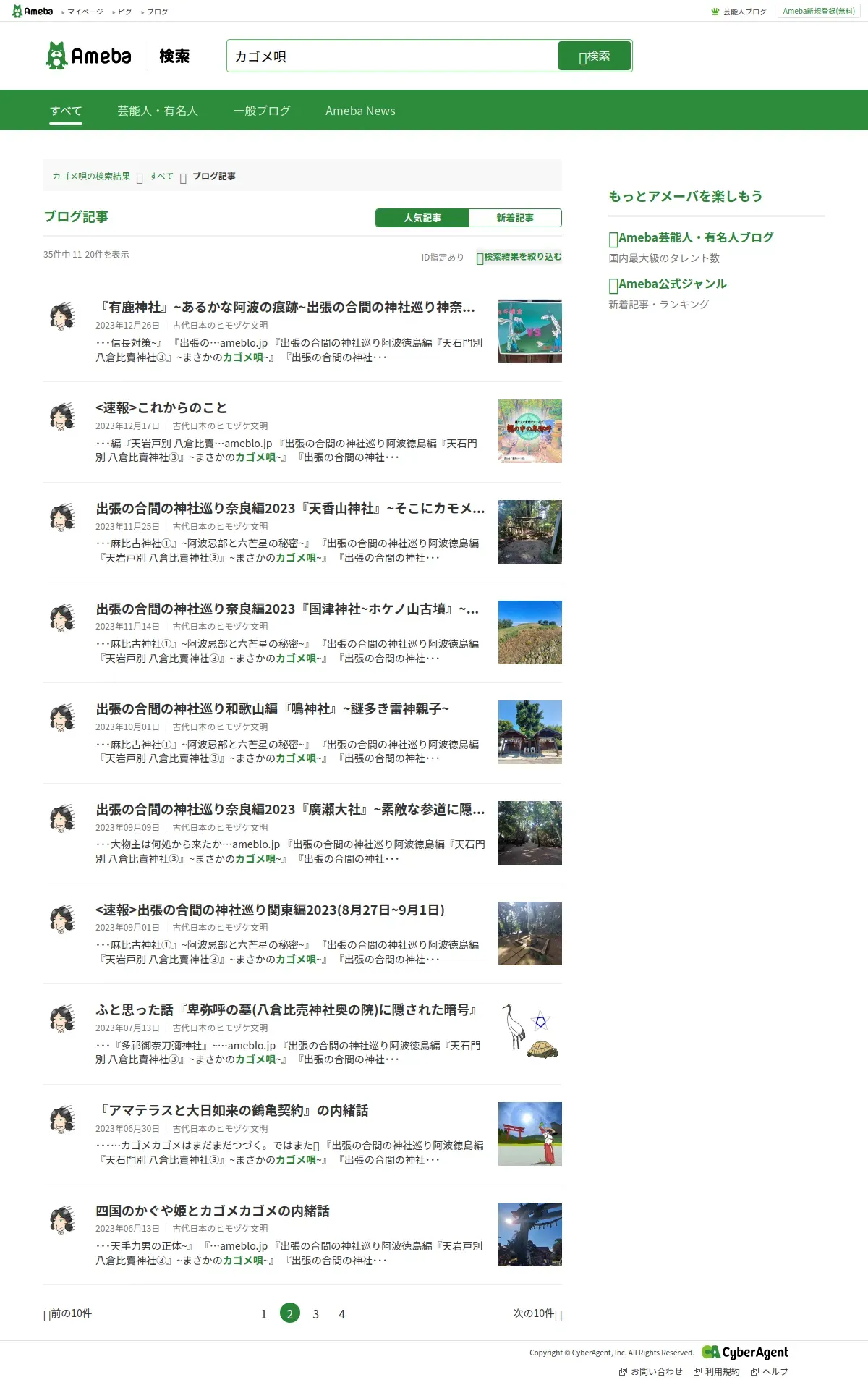Screen dimensions: 868x1380
Task: Open 天香山神社 article title
Action: point(290,509)
